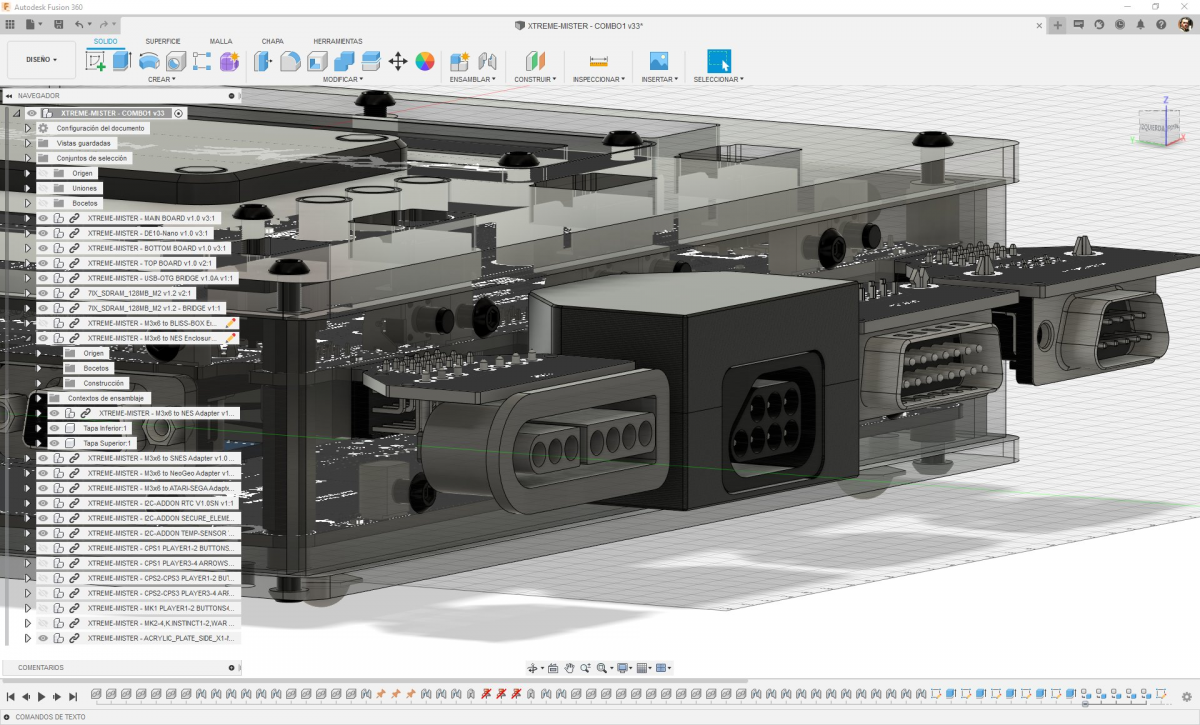Select the Combine tool
The width and height of the screenshot is (1200, 725).
click(344, 61)
